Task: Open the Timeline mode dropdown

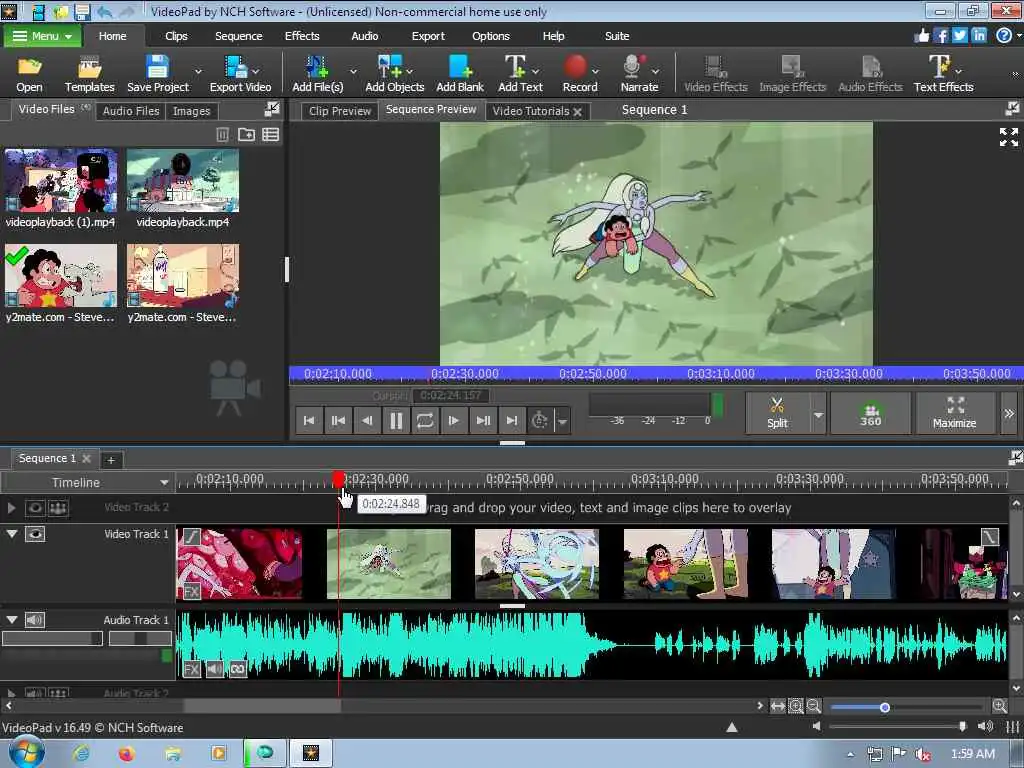Action: pyautogui.click(x=164, y=483)
